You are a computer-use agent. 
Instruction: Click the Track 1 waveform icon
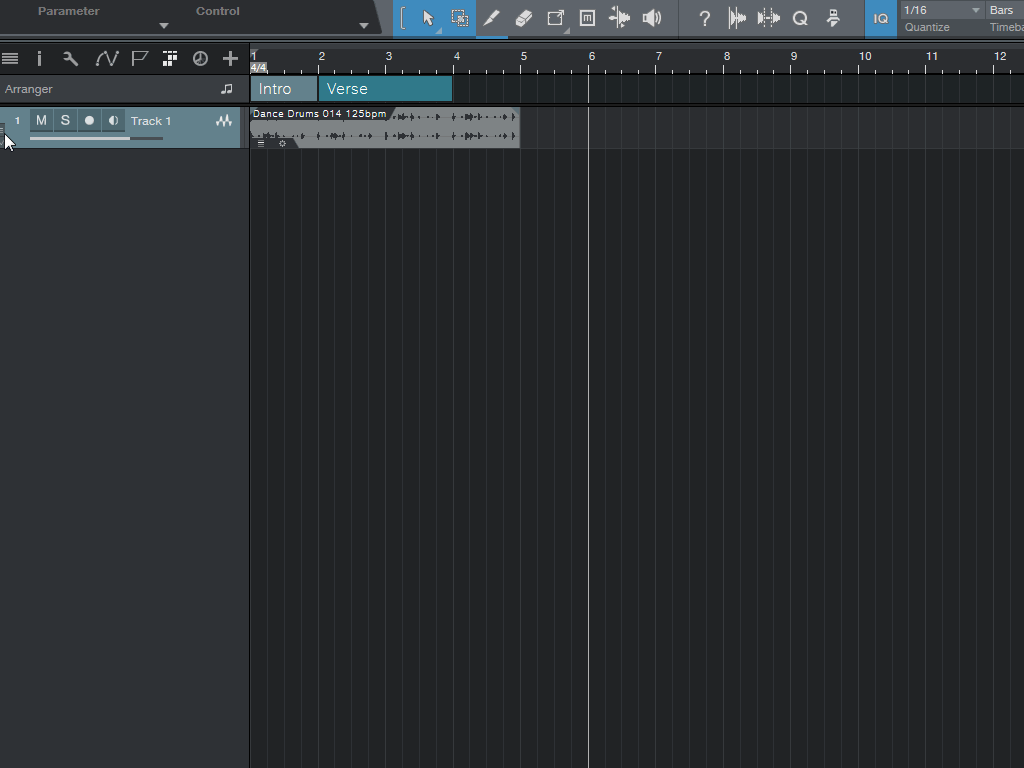[x=224, y=121]
